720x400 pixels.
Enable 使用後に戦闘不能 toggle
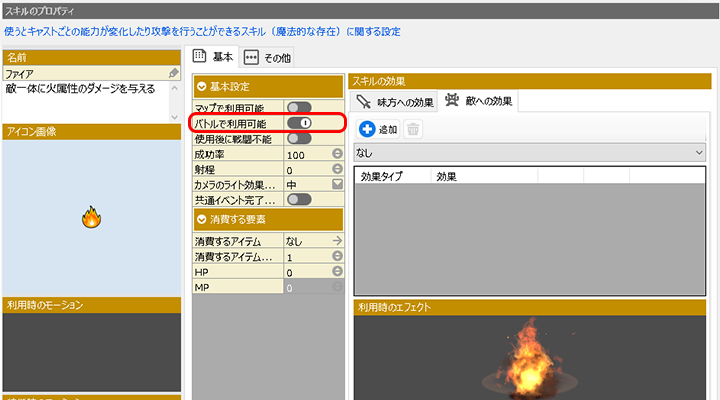[x=299, y=139]
